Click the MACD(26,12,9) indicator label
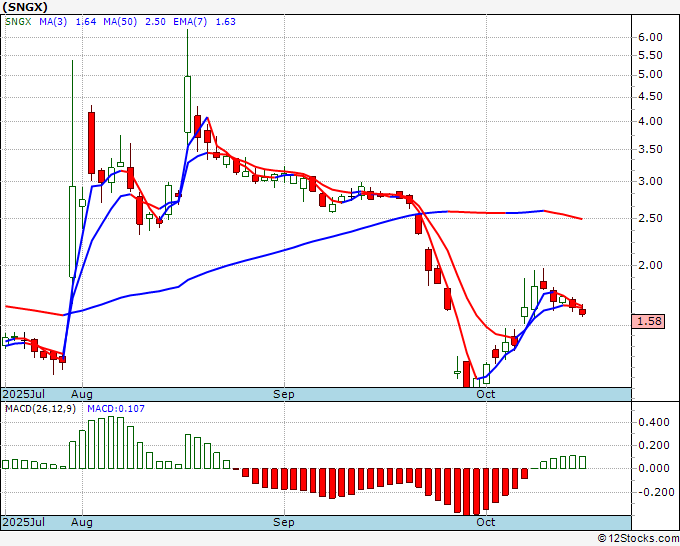 (x=40, y=409)
